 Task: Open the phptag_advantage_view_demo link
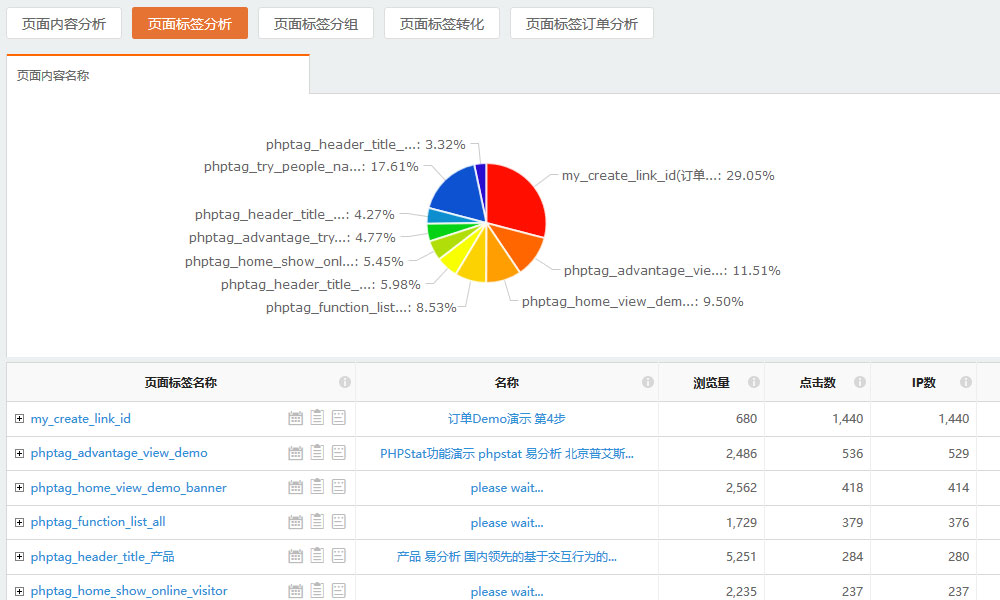[119, 453]
